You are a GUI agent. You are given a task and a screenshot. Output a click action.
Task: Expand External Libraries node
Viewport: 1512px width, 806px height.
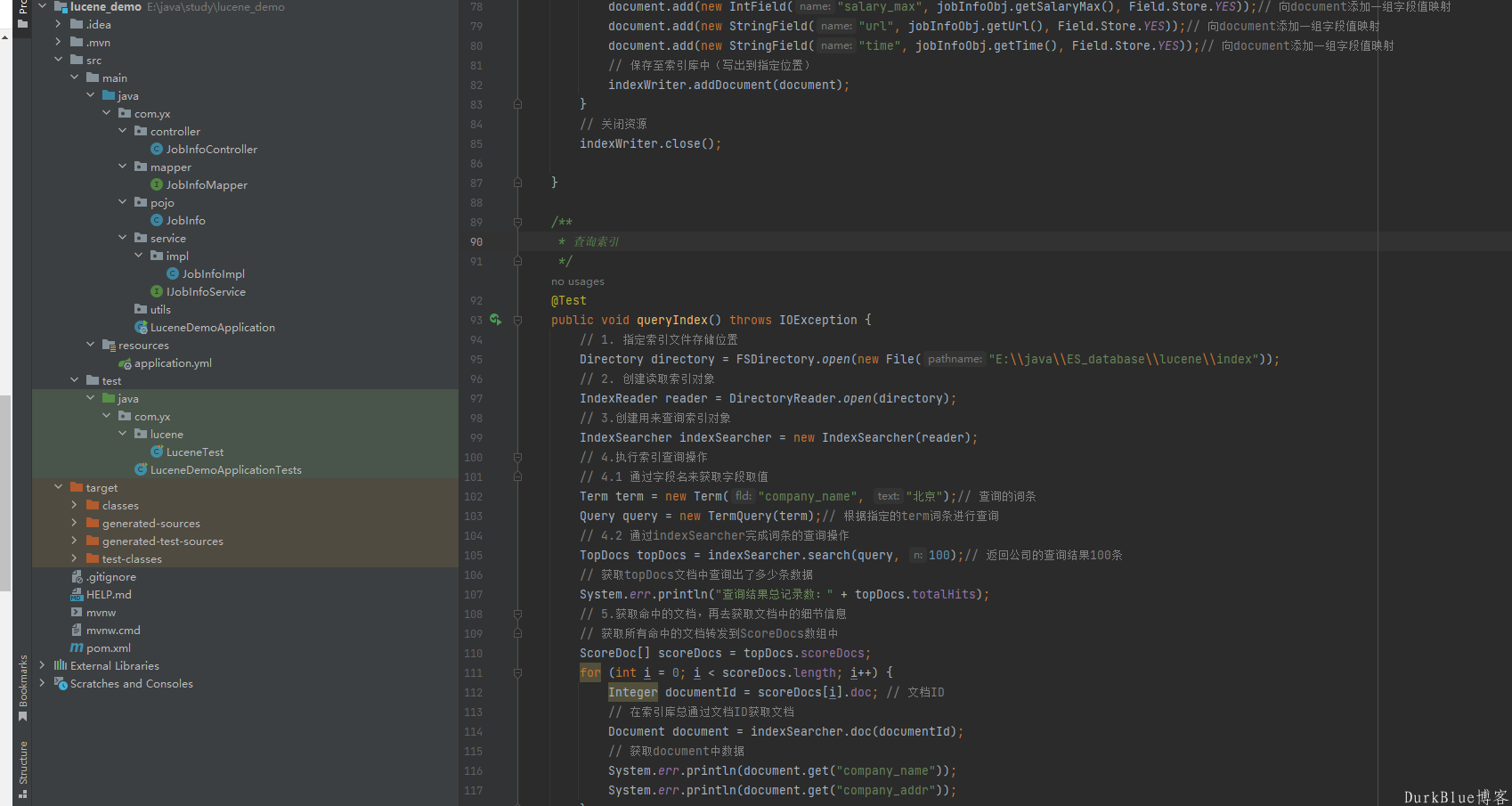[42, 665]
